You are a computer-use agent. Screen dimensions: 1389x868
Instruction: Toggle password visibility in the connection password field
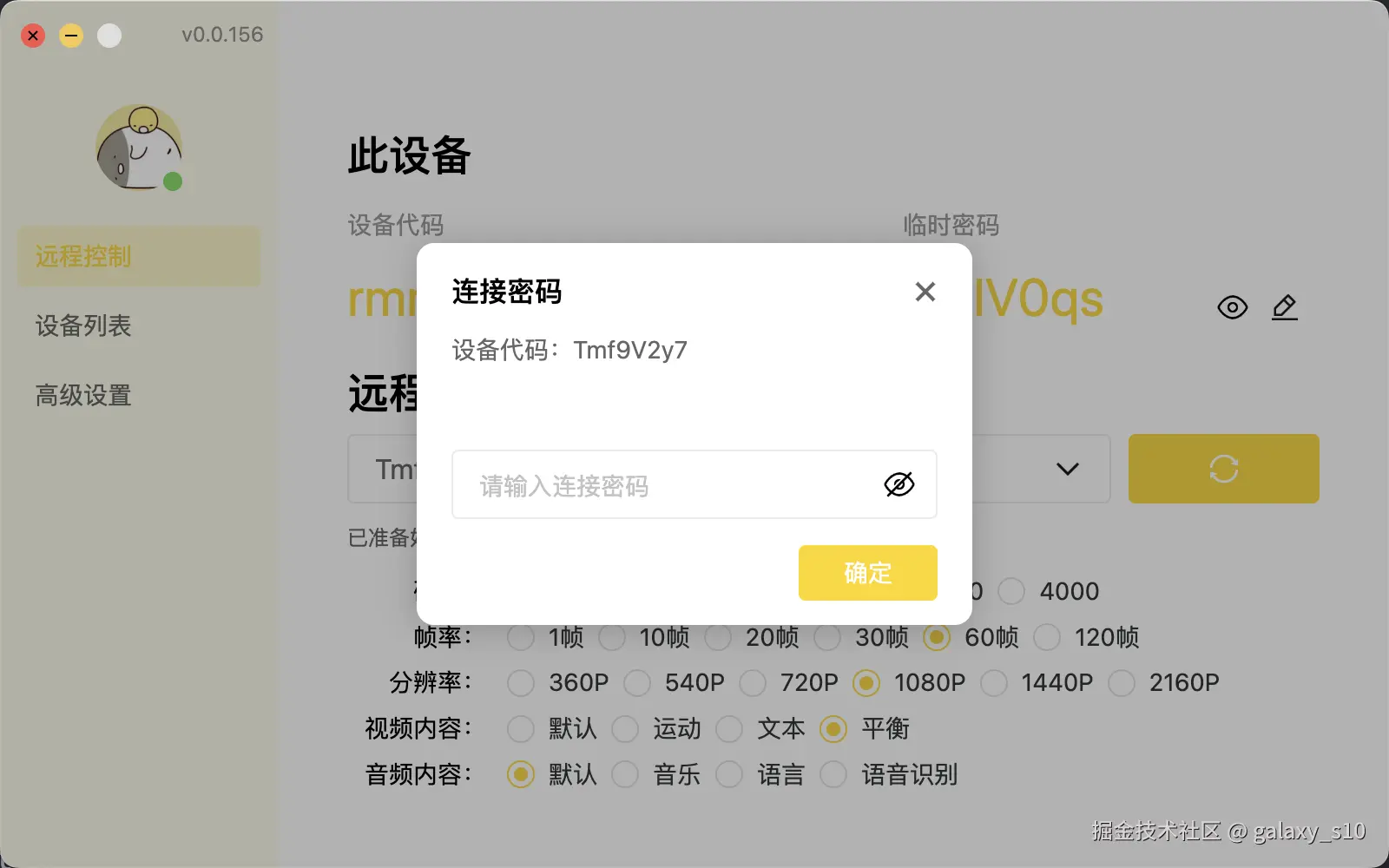tap(899, 484)
